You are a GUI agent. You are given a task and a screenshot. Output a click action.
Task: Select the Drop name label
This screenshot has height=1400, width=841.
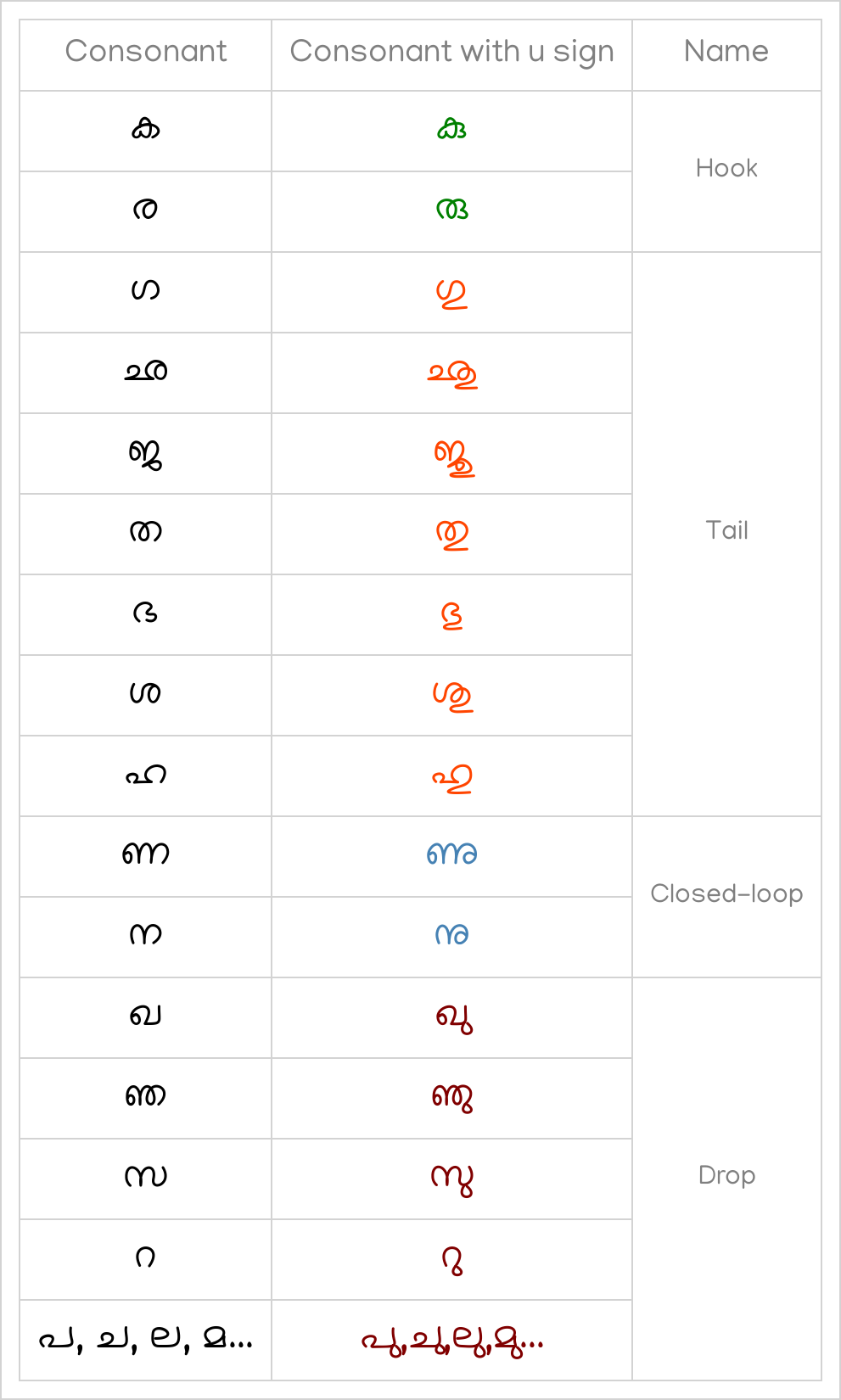[726, 1175]
